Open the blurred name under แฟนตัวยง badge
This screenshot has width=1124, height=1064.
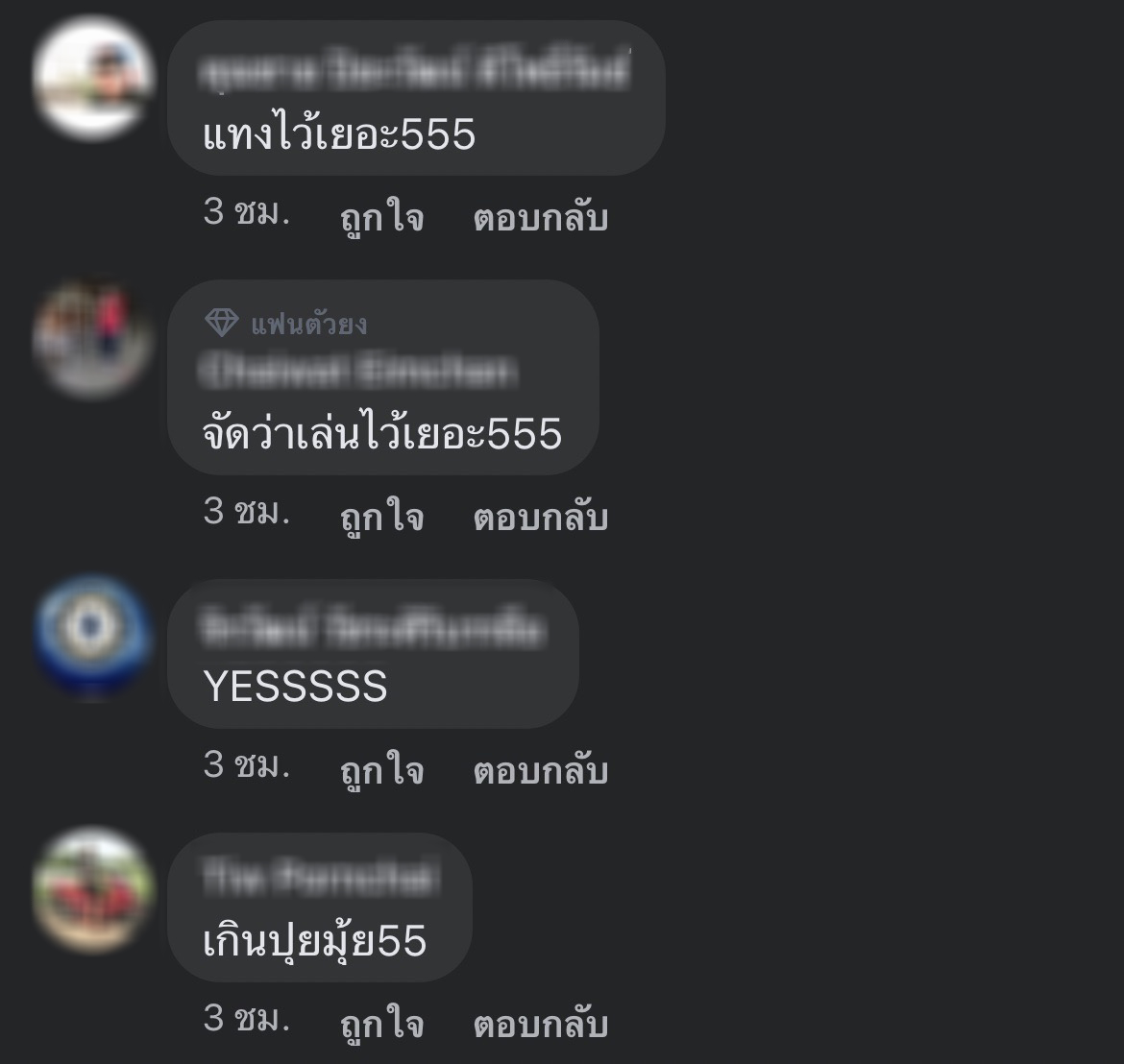[357, 371]
